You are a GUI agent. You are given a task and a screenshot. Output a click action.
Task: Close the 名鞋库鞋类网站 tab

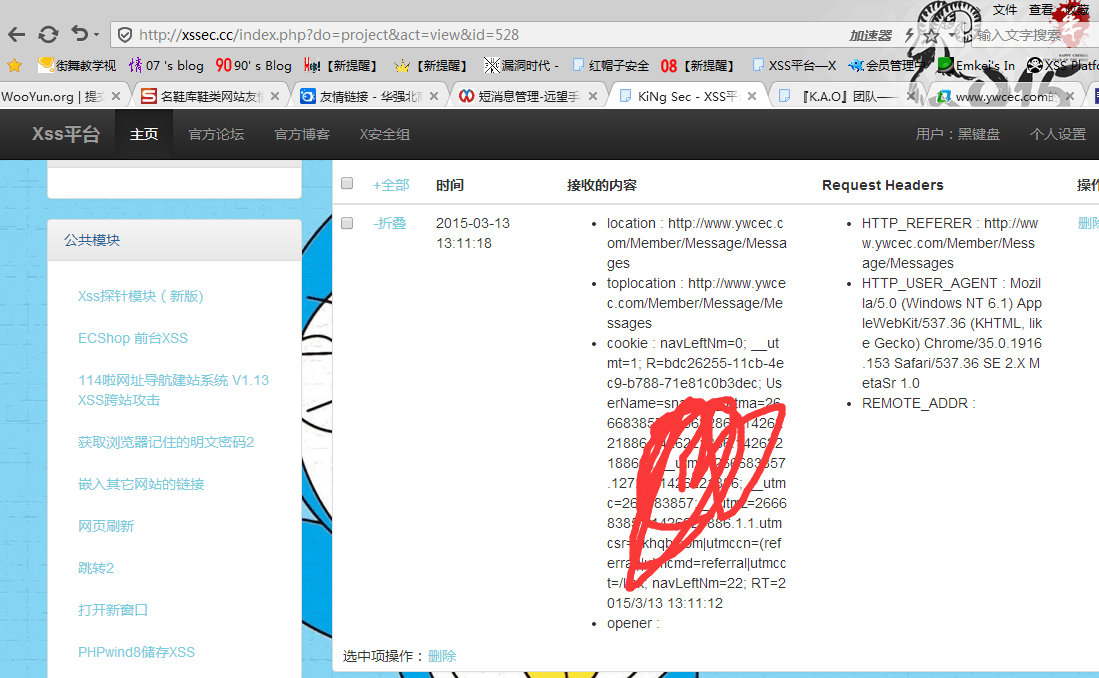(275, 96)
